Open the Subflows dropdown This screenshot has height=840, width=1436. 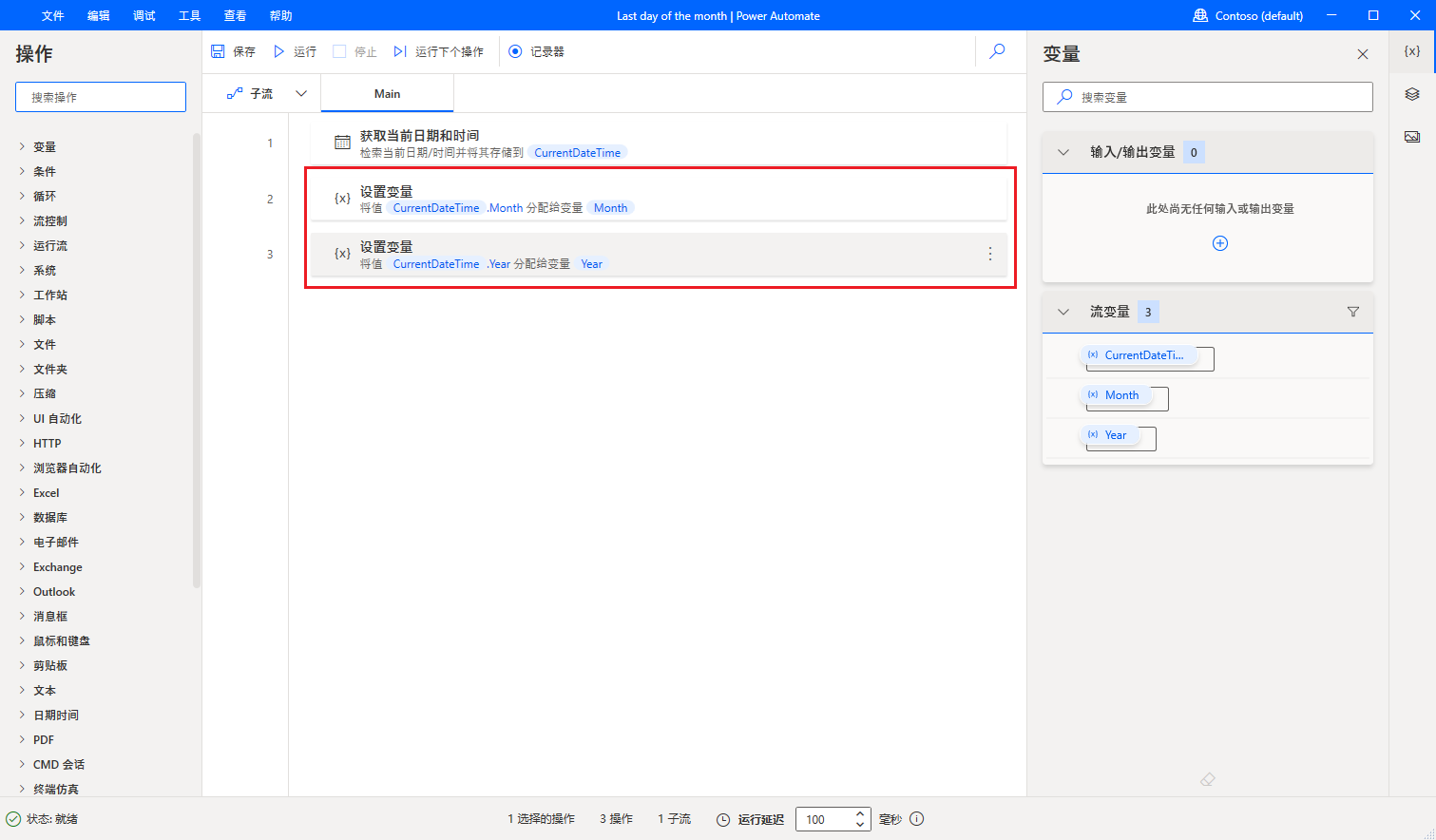[301, 93]
